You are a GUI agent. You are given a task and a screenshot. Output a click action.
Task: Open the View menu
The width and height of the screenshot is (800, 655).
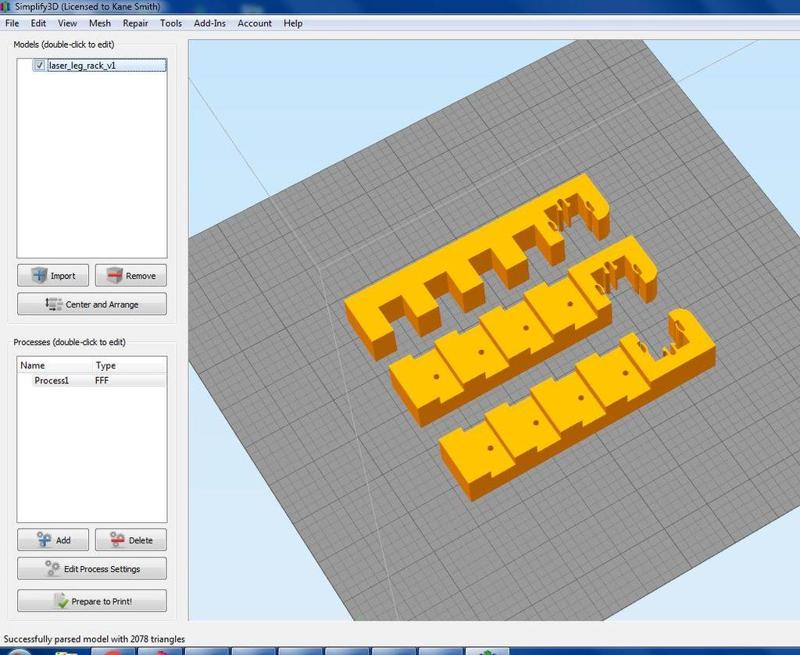pos(67,23)
